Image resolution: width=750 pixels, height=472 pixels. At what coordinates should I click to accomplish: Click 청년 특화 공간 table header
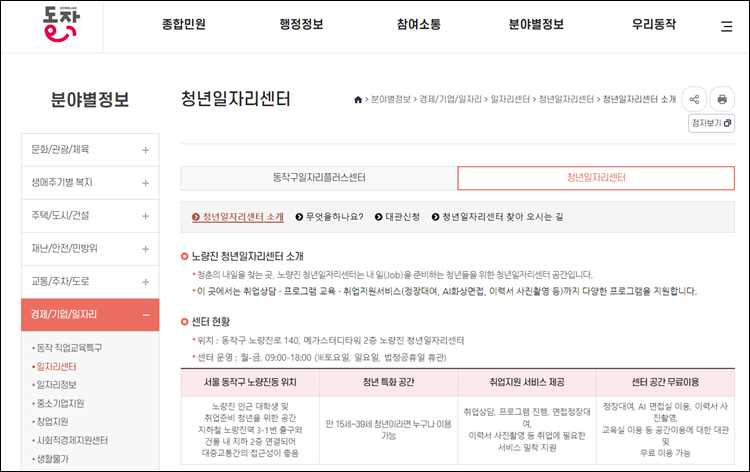(388, 383)
